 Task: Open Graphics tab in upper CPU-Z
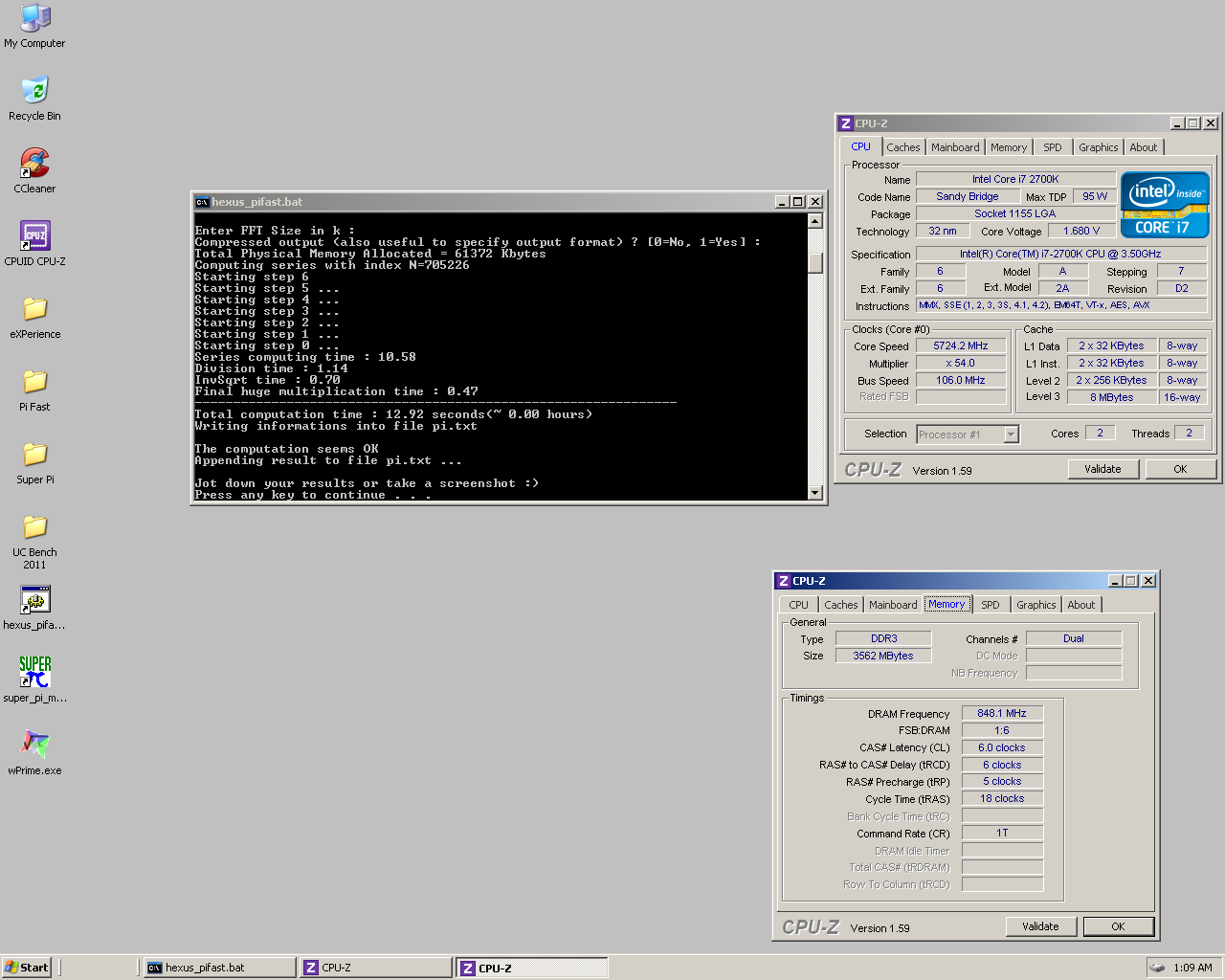tap(1098, 147)
